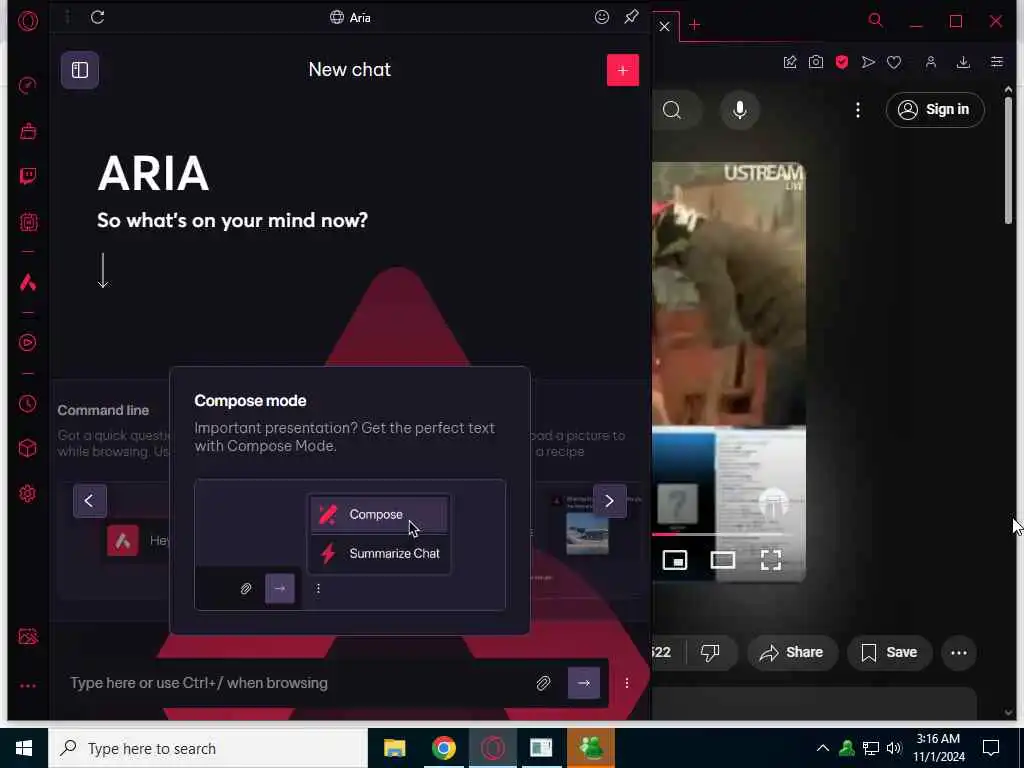This screenshot has height=768, width=1024.
Task: Open File Explorer from taskbar
Action: click(394, 748)
